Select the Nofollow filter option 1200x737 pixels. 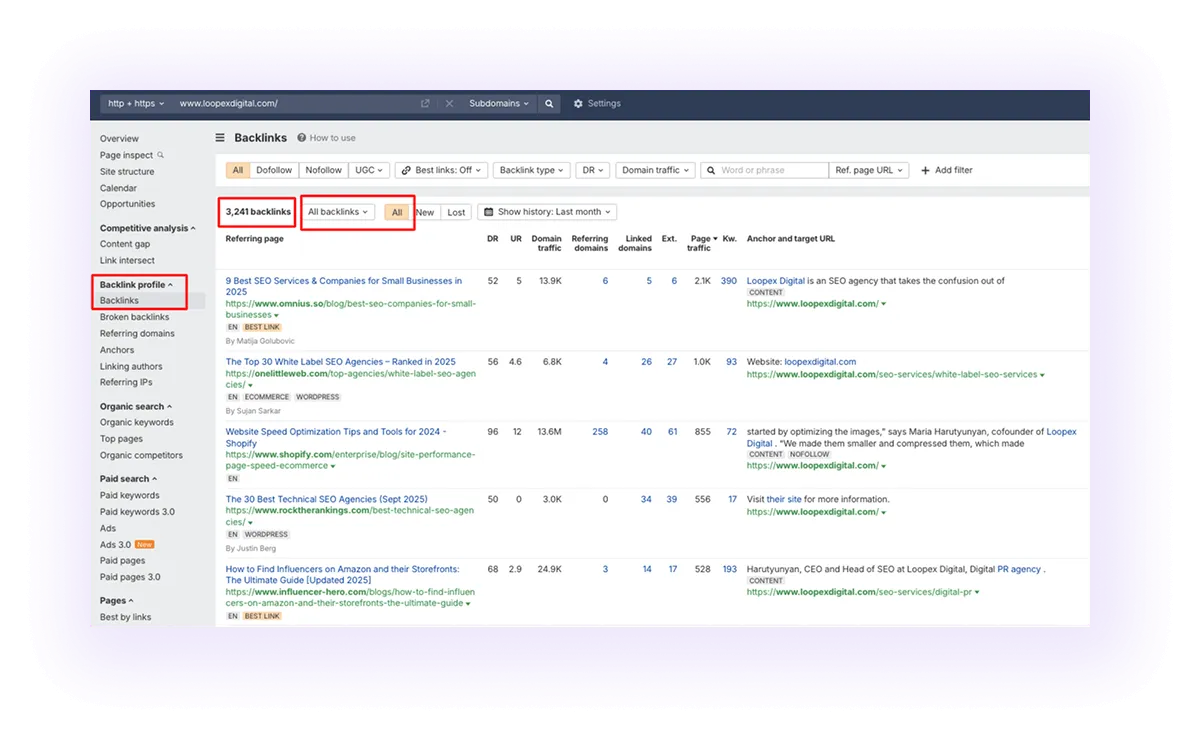point(323,170)
